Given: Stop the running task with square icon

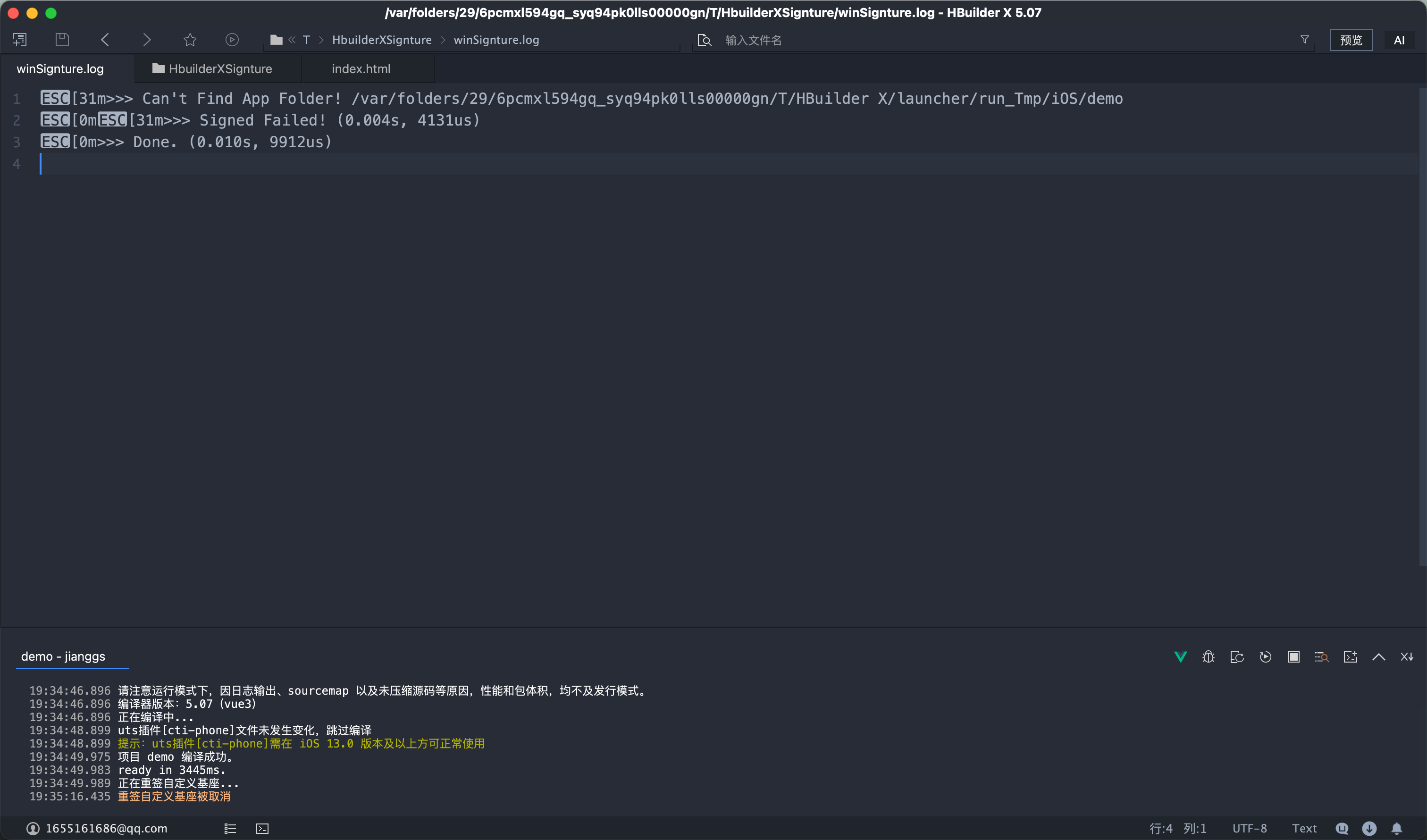Looking at the screenshot, I should click(1293, 656).
